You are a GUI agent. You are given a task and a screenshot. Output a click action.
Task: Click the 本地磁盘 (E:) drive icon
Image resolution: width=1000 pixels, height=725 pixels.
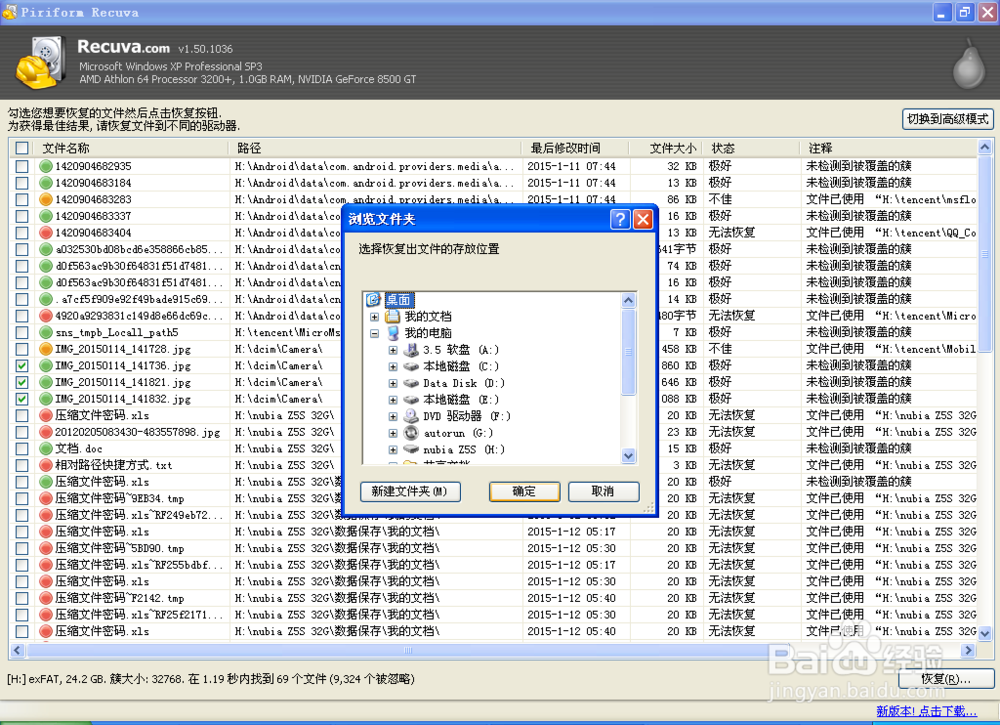click(411, 399)
